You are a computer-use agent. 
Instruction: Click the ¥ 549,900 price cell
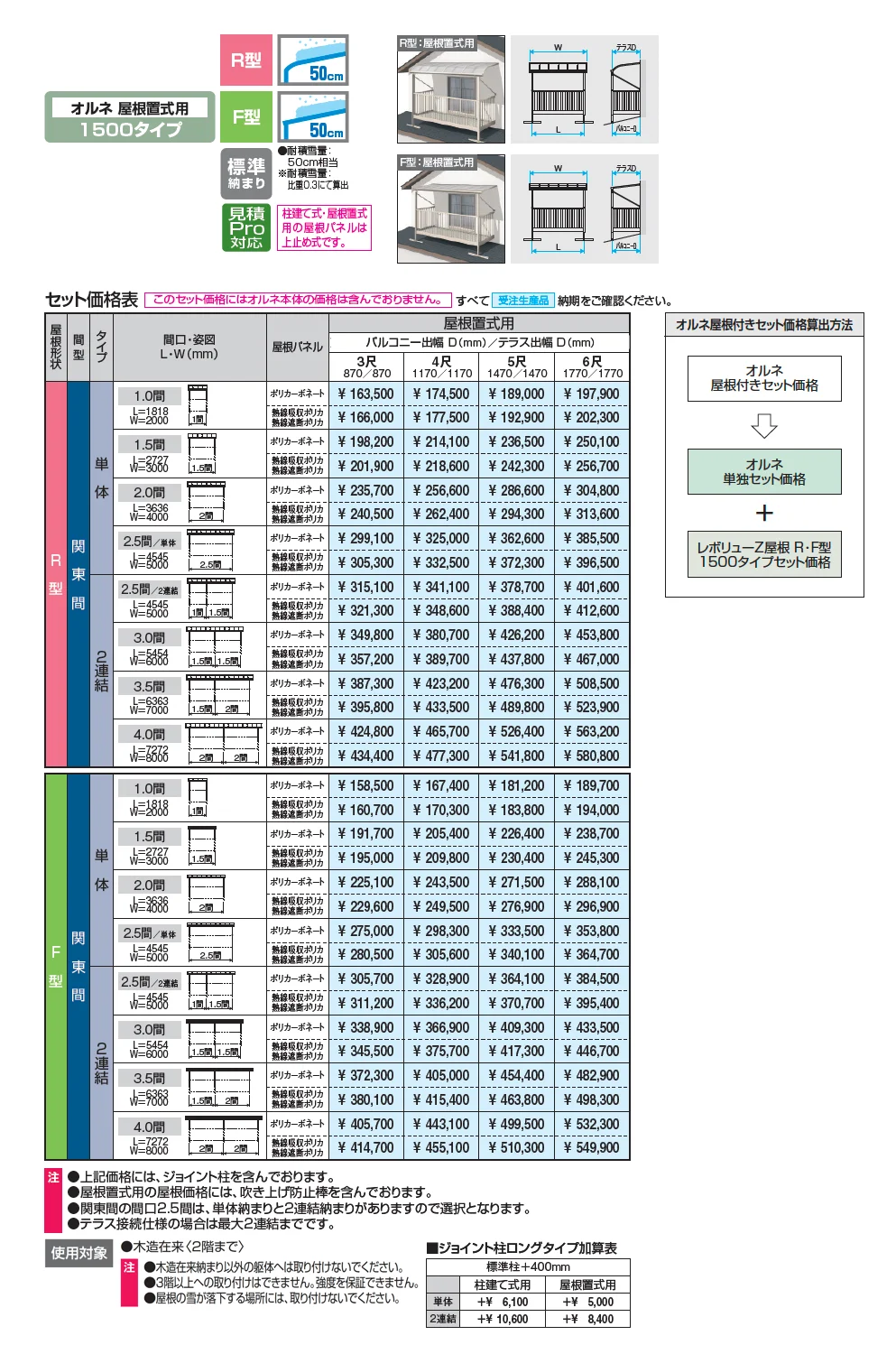tap(592, 1148)
